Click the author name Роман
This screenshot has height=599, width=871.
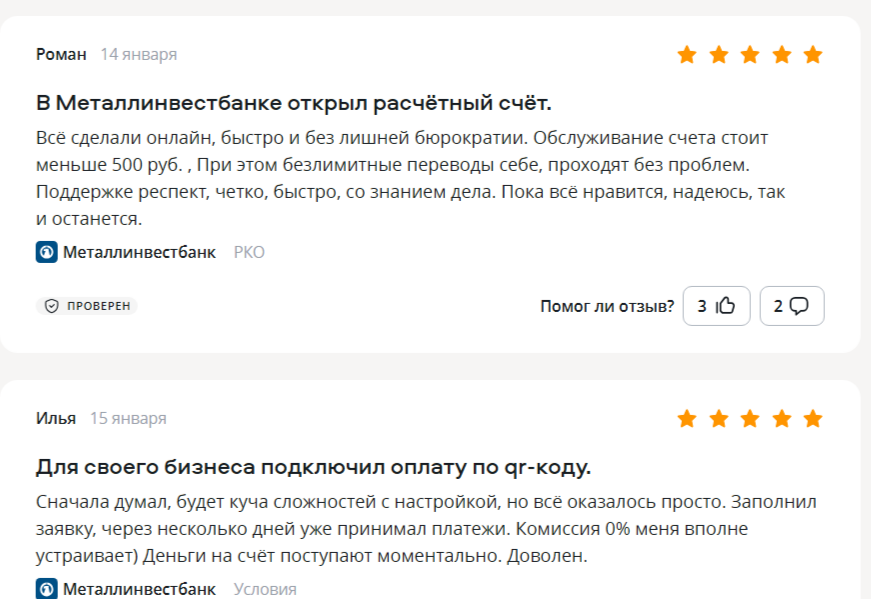(61, 54)
